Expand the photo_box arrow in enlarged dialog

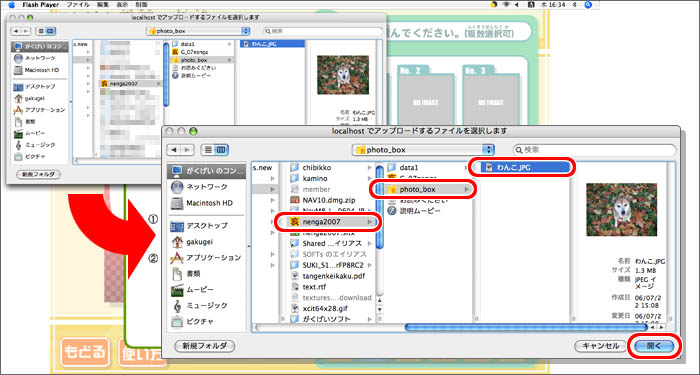pos(467,189)
